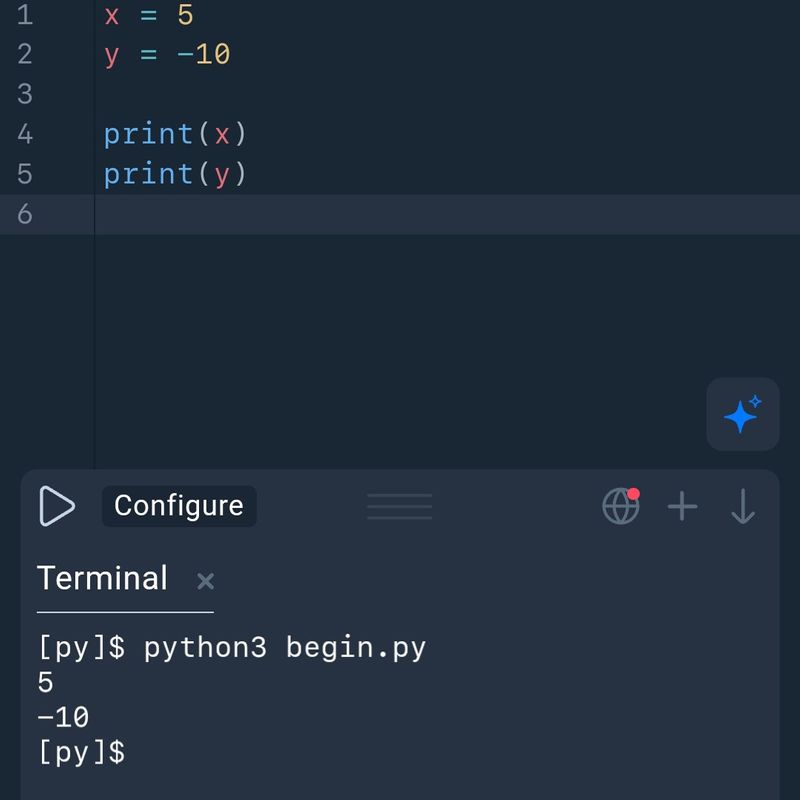The width and height of the screenshot is (800, 800).
Task: Click the print(x) statement
Action: pos(175,134)
